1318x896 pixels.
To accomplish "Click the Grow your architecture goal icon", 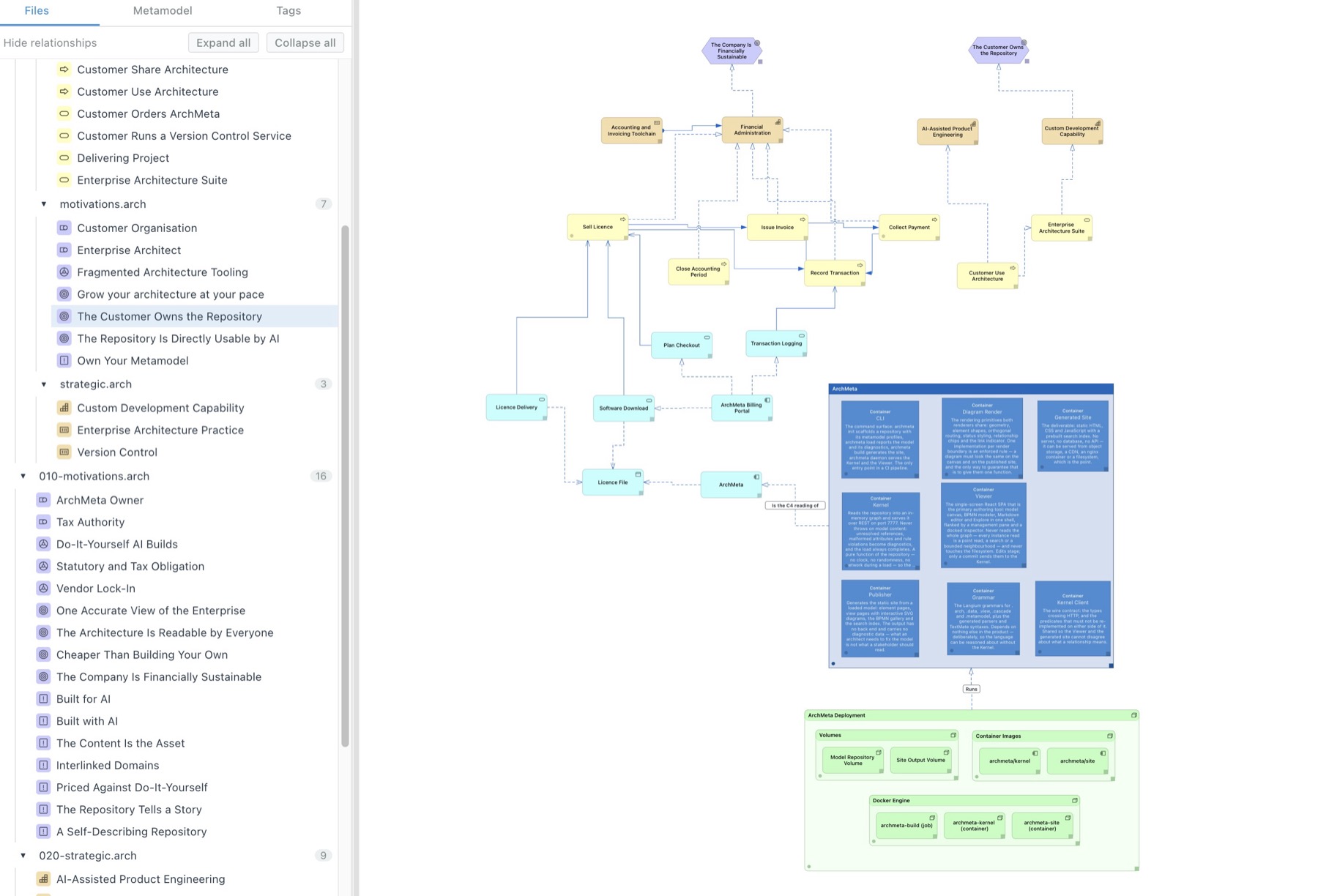I will (64, 294).
